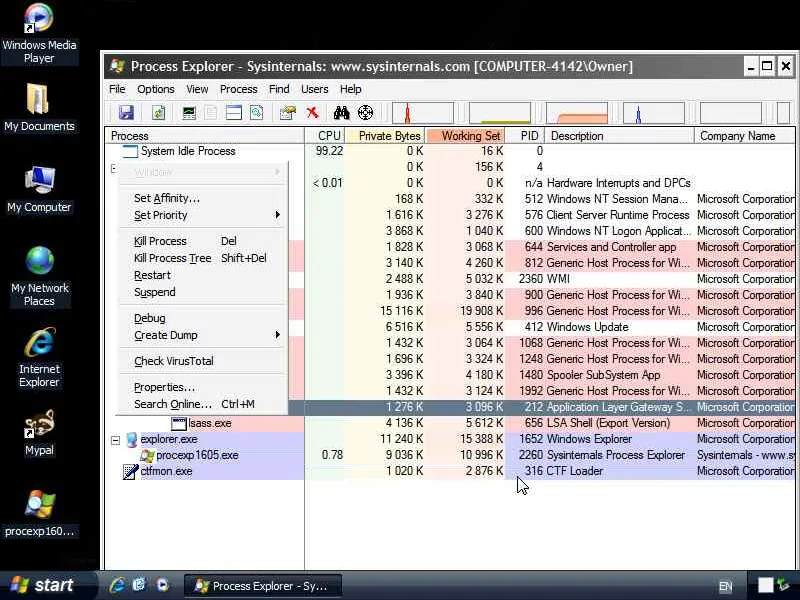Open Windows Media Player desktop icon

[x=39, y=34]
